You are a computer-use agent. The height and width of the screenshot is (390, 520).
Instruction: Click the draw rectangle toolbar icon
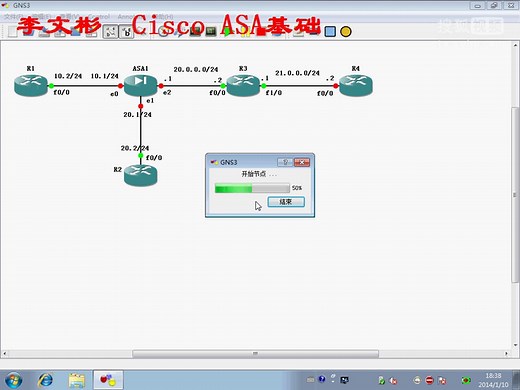coord(330,31)
